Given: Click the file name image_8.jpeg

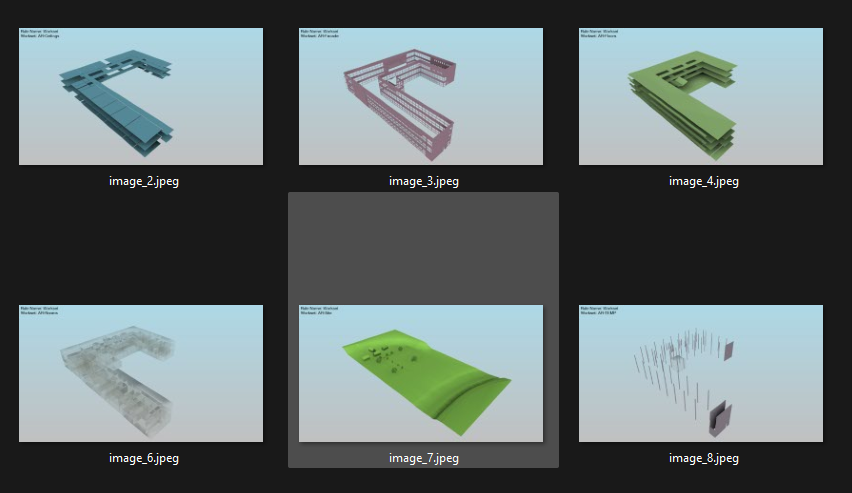Looking at the screenshot, I should click(704, 458).
